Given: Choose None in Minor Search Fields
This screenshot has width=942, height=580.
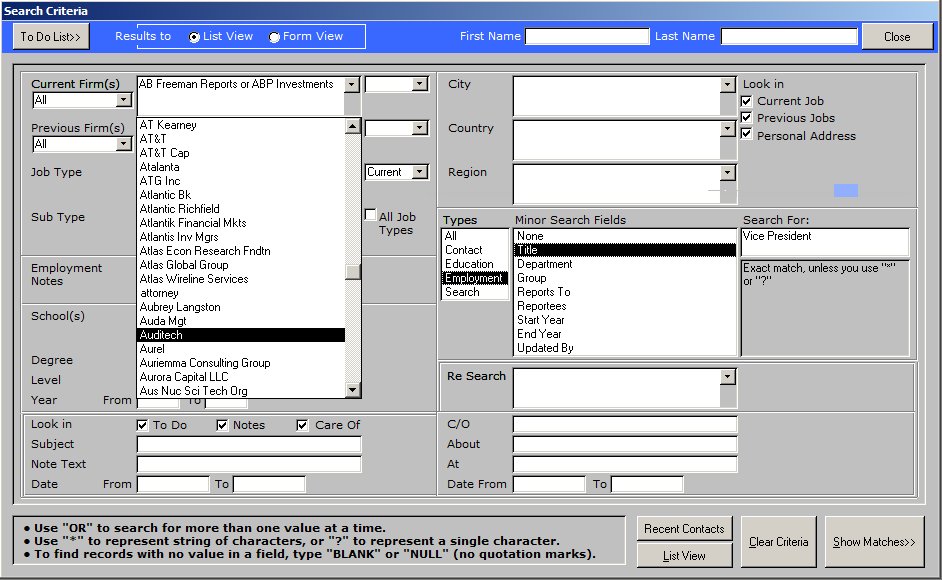Looking at the screenshot, I should tap(625, 236).
